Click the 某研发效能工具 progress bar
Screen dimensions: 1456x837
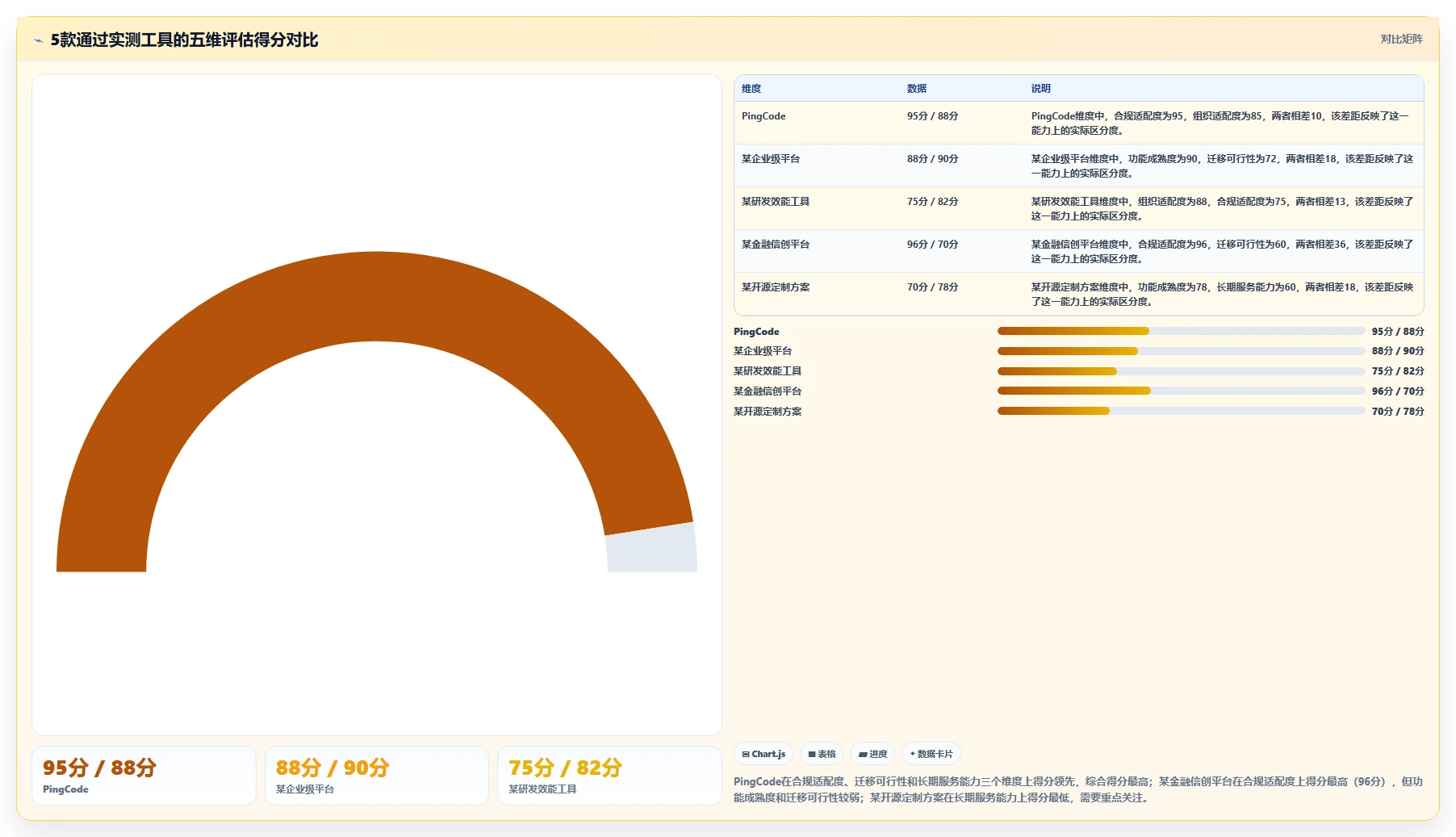coord(1181,371)
